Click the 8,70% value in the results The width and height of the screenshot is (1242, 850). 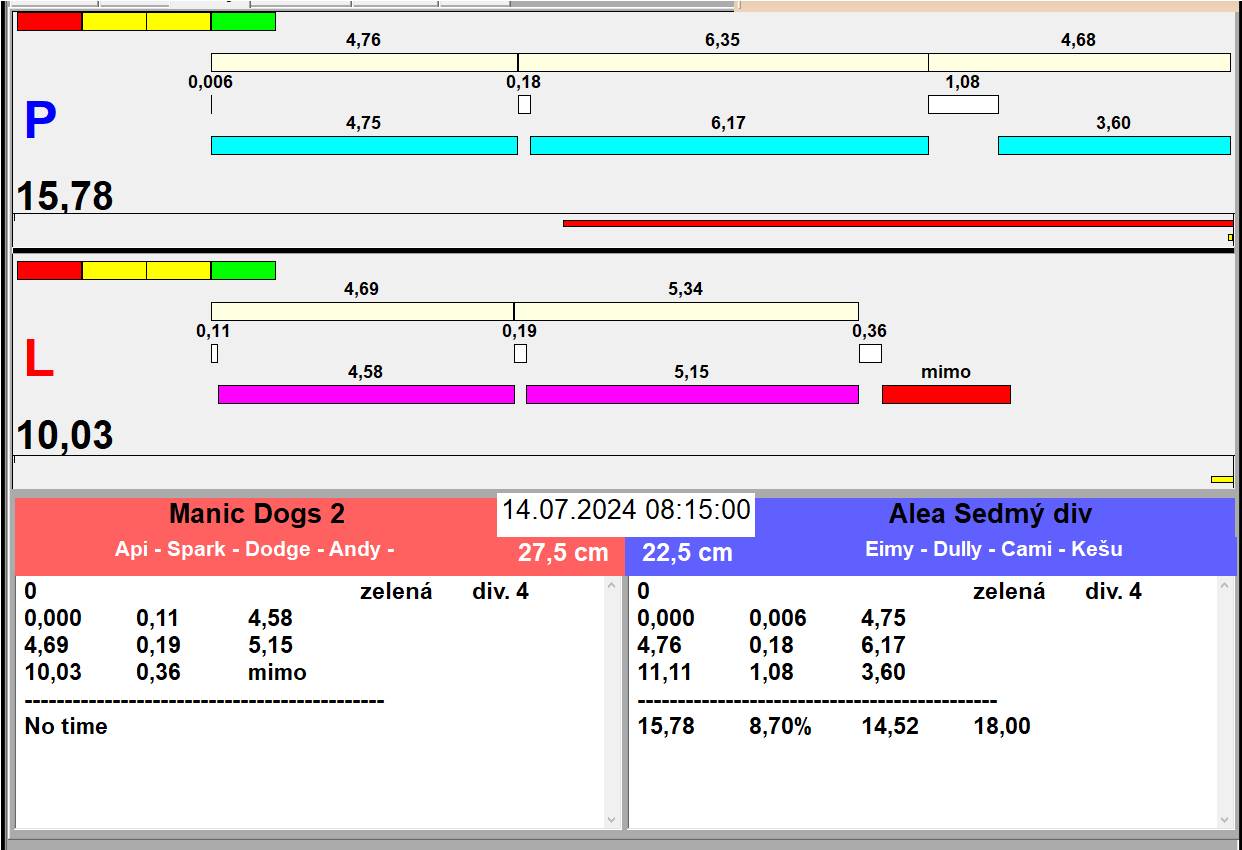click(780, 727)
